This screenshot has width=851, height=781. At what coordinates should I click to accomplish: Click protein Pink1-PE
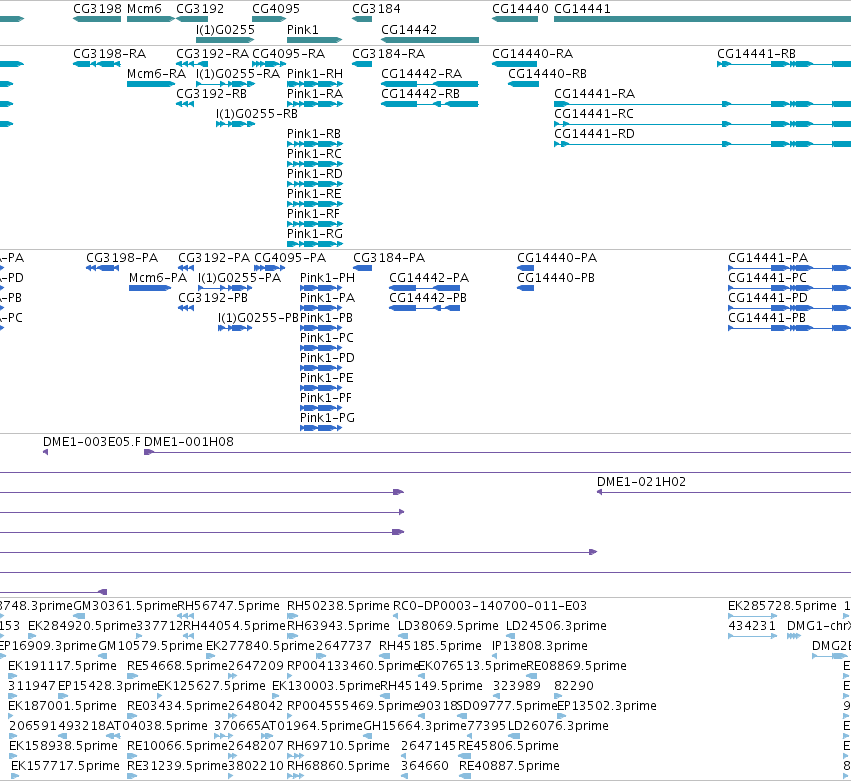tap(327, 378)
